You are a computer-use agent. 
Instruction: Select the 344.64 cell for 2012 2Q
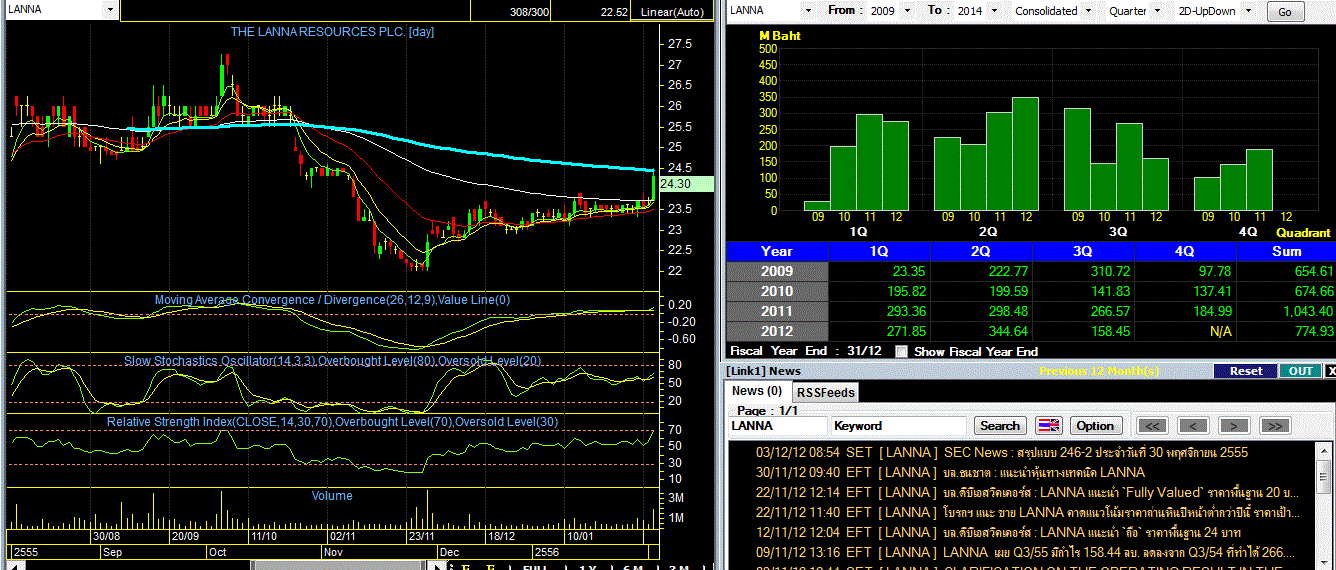tap(982, 331)
